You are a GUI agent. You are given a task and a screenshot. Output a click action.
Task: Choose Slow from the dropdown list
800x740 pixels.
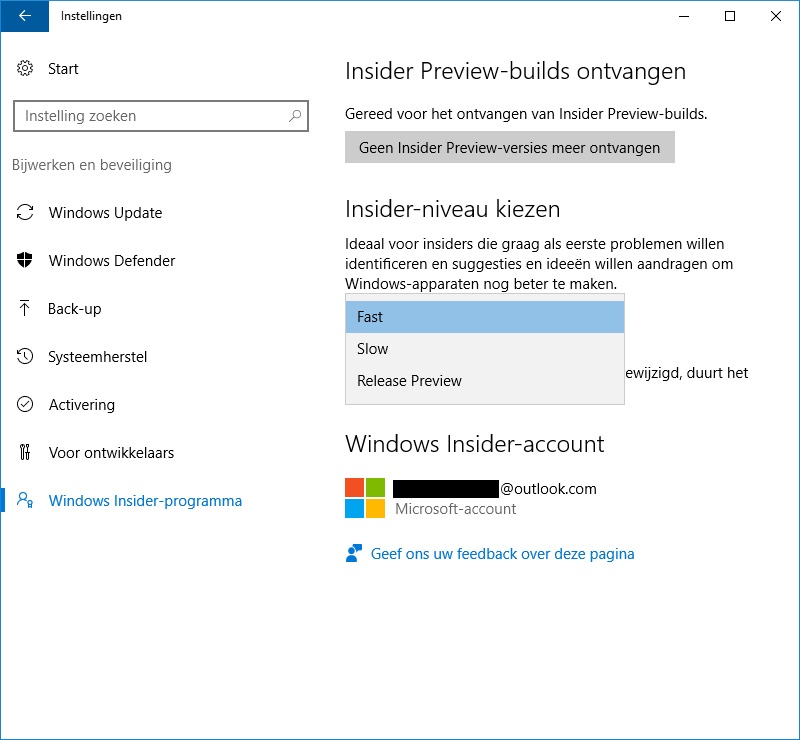[485, 349]
